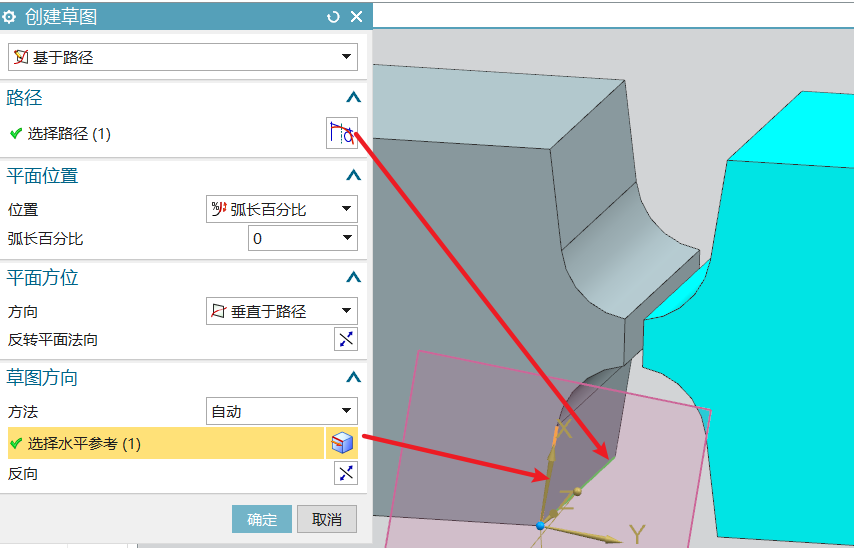Click the 弧长百分比 field label
854x548 pixels.
click(x=46, y=239)
